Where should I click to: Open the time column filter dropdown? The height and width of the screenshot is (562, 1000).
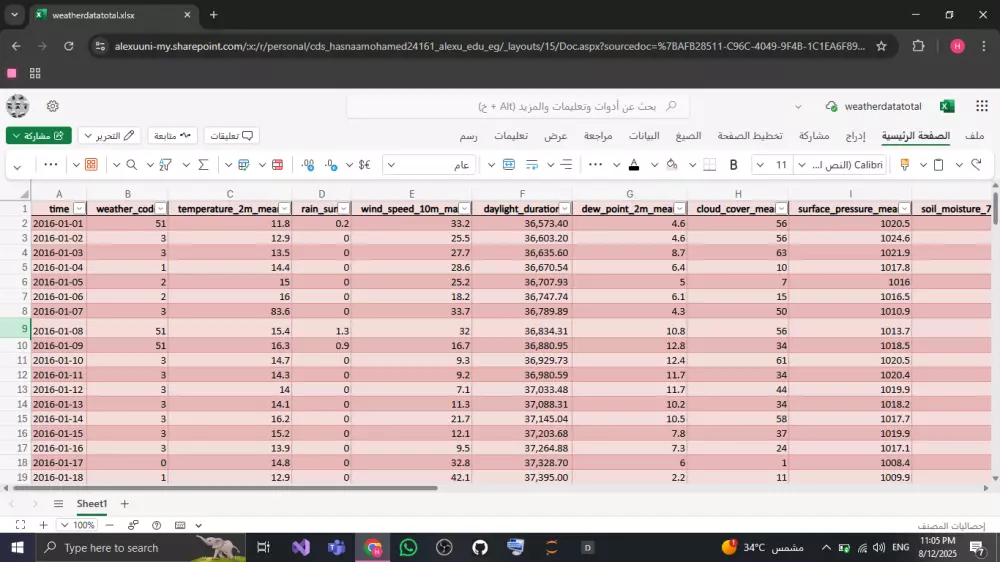click(79, 209)
